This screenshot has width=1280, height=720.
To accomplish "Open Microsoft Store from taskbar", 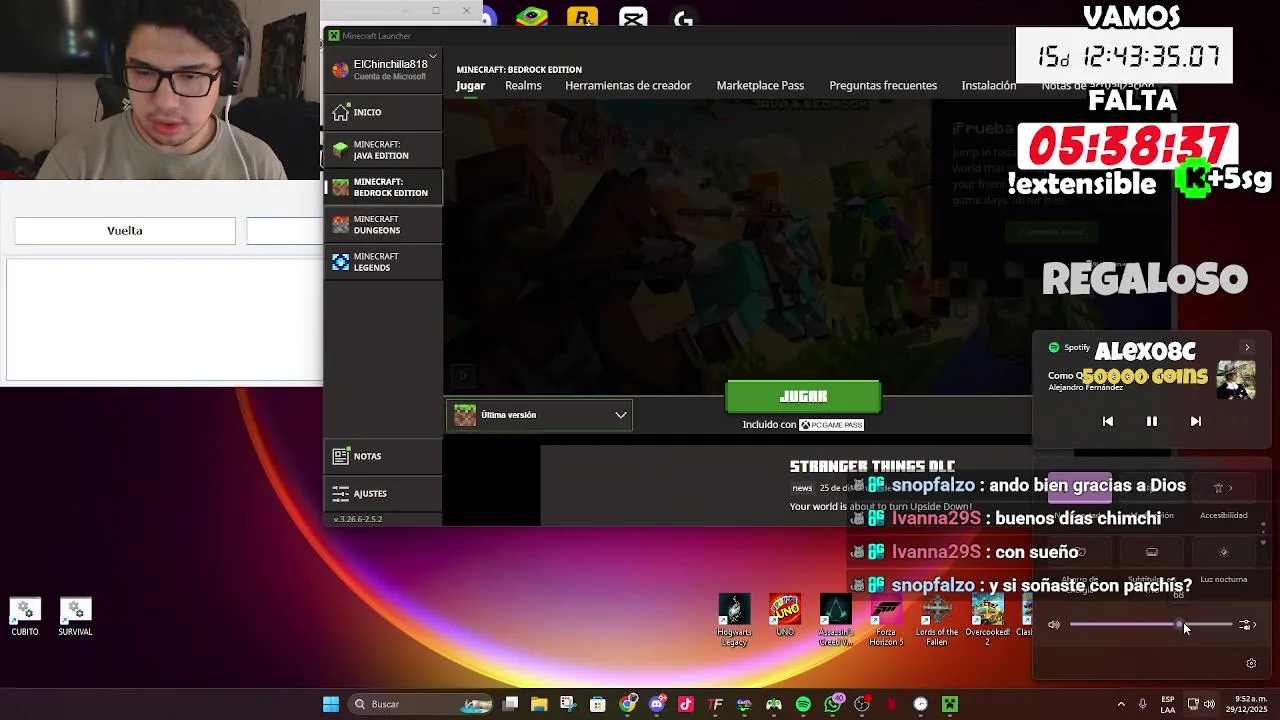I will tap(598, 704).
